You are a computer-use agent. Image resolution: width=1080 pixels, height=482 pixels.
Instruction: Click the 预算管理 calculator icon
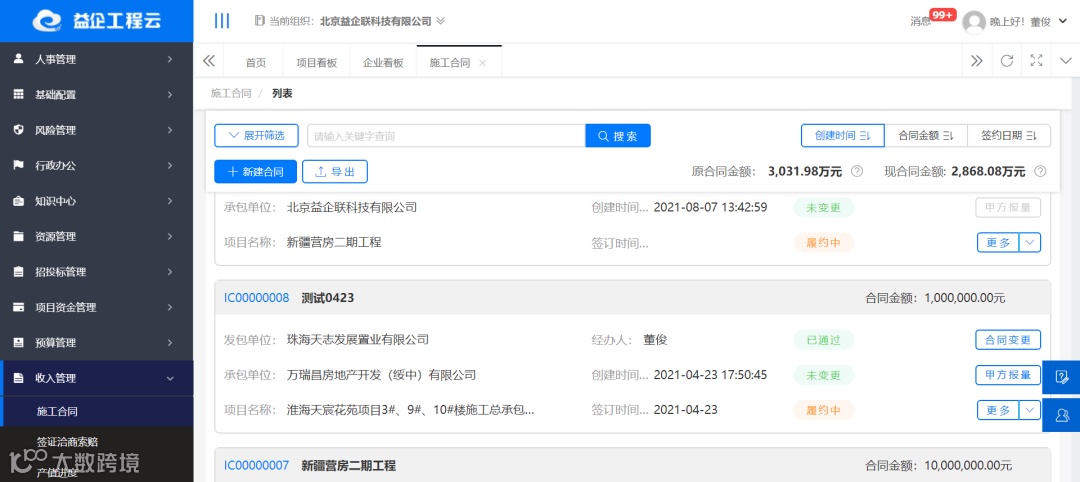19,342
